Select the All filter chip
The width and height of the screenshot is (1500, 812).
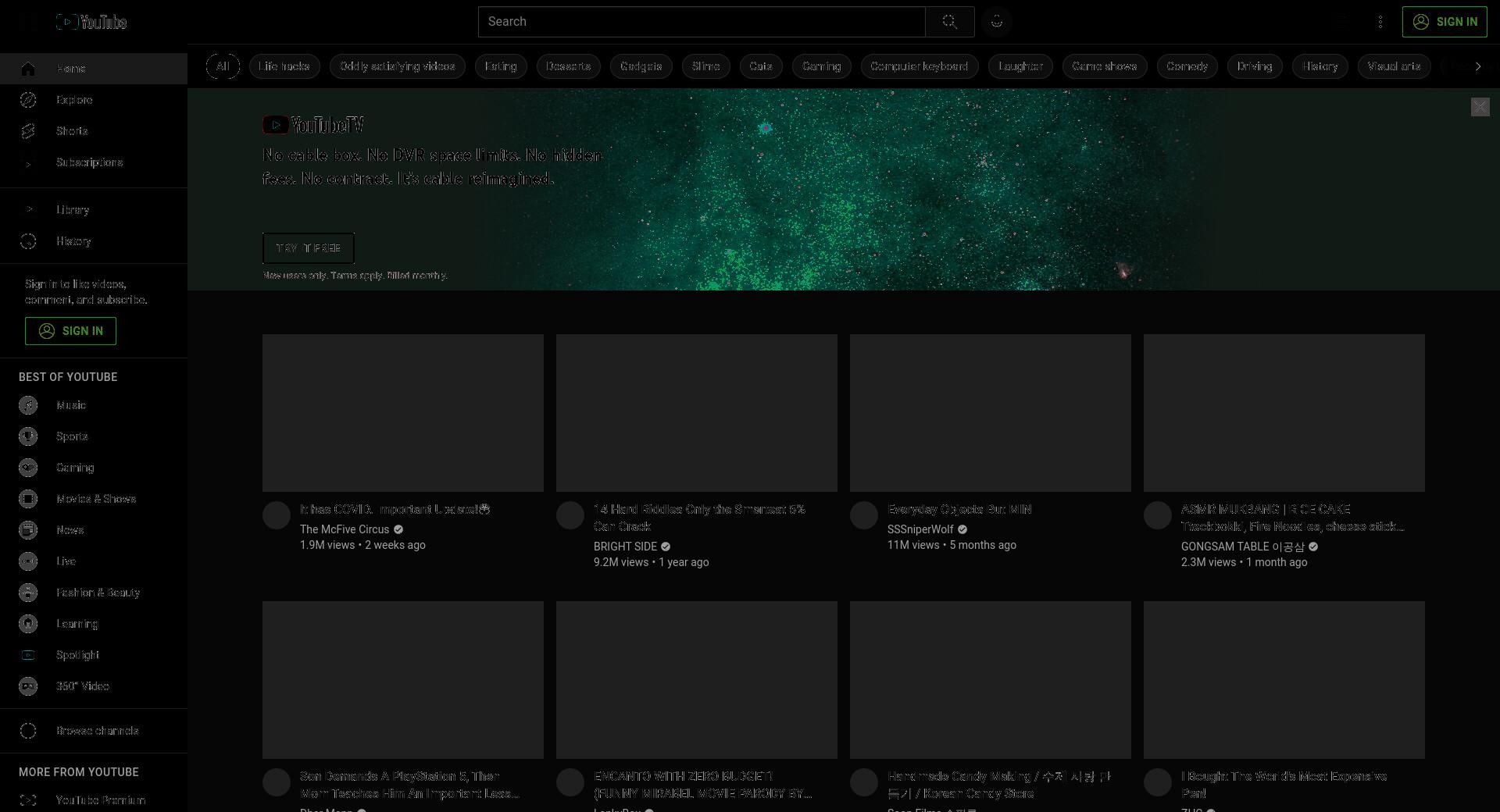(x=223, y=66)
